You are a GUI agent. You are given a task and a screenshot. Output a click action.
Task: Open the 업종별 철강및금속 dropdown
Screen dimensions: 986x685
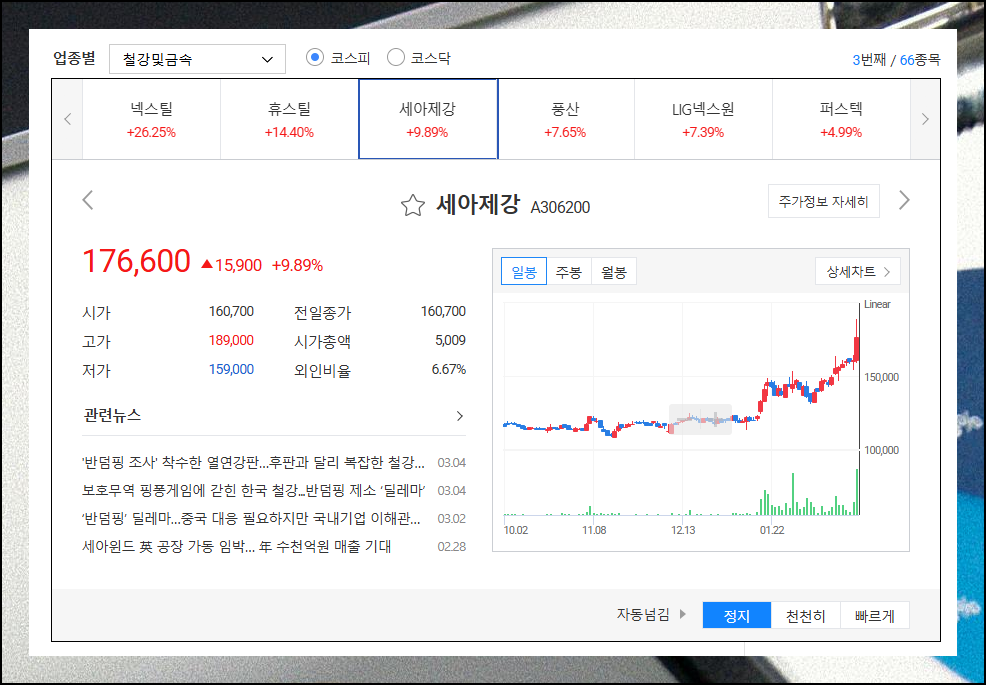(197, 59)
